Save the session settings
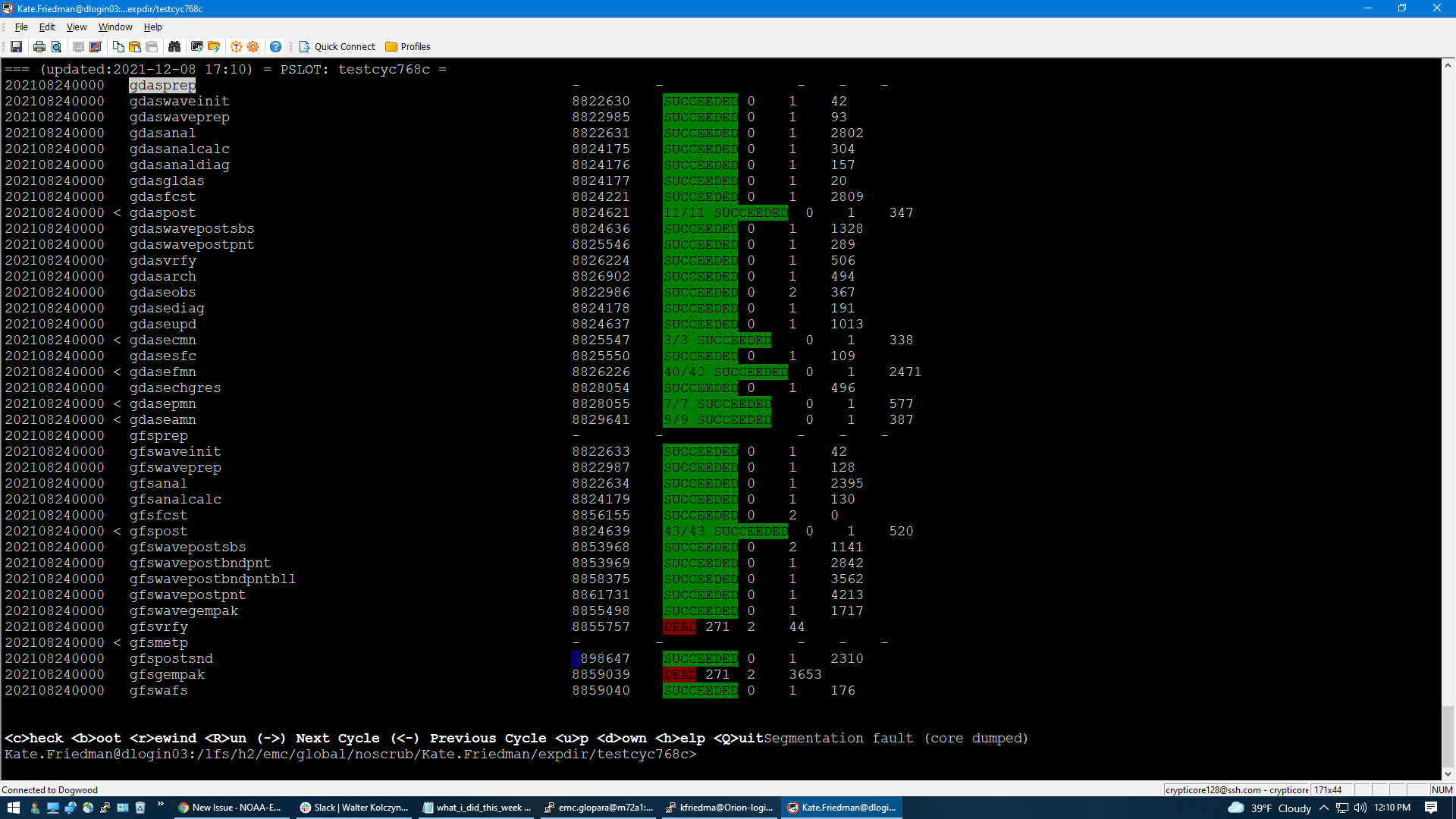The width and height of the screenshot is (1456, 819). pos(17,46)
